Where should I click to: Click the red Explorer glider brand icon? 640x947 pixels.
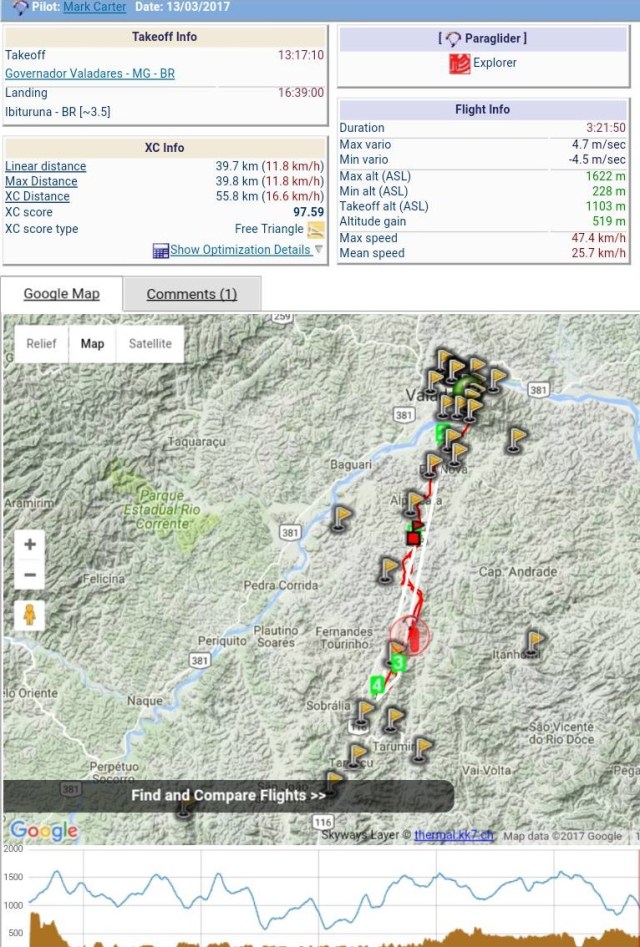459,63
